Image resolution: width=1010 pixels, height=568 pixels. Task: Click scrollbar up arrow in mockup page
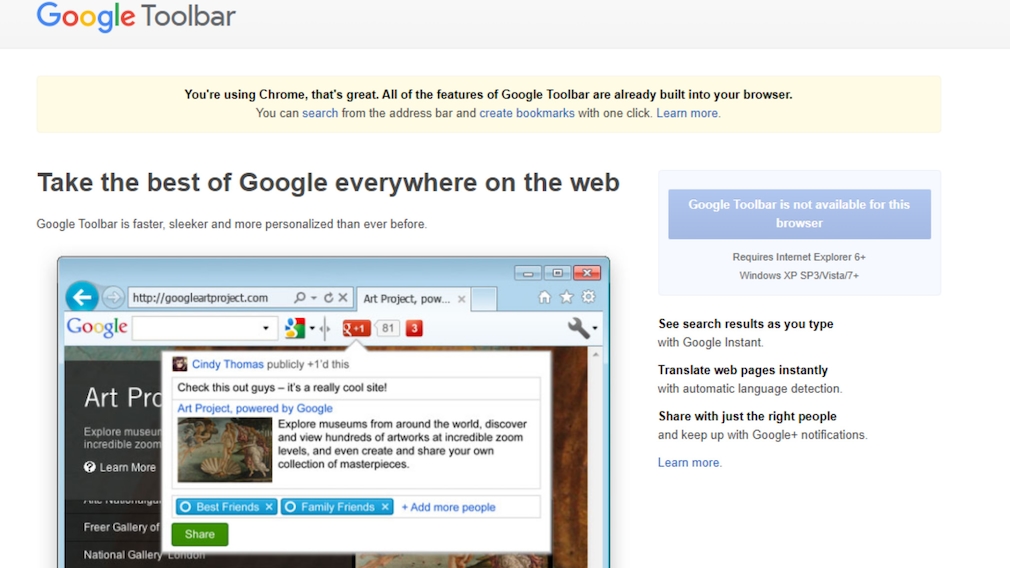[596, 354]
